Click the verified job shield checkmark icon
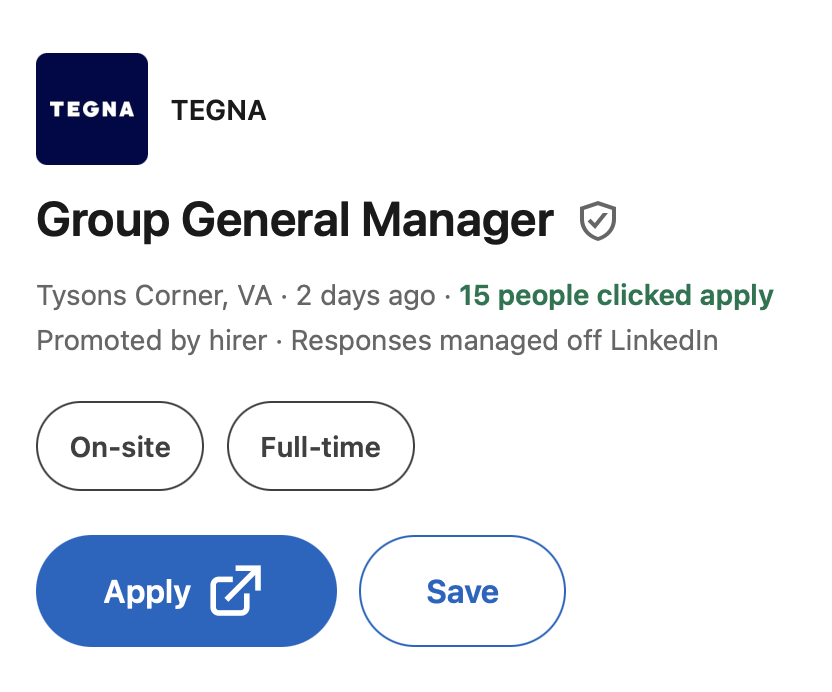 click(597, 221)
